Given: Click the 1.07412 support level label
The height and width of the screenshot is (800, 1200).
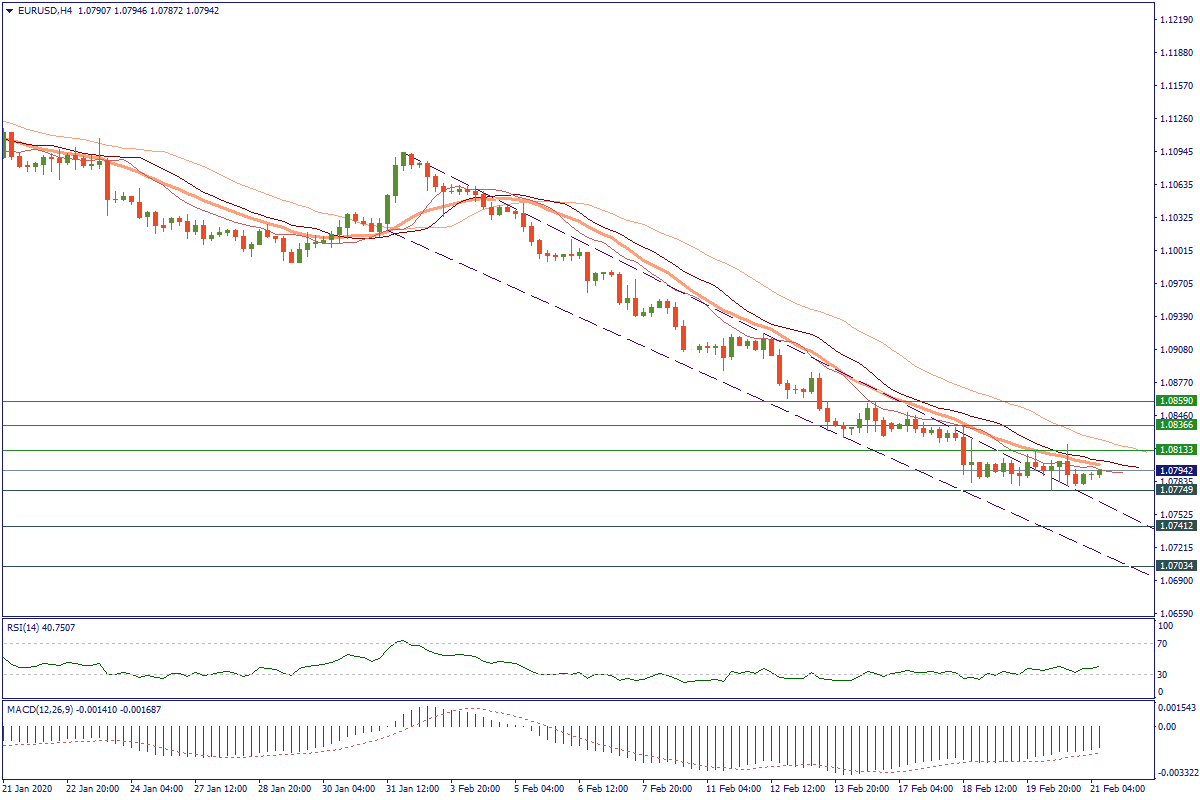Looking at the screenshot, I should [1176, 526].
